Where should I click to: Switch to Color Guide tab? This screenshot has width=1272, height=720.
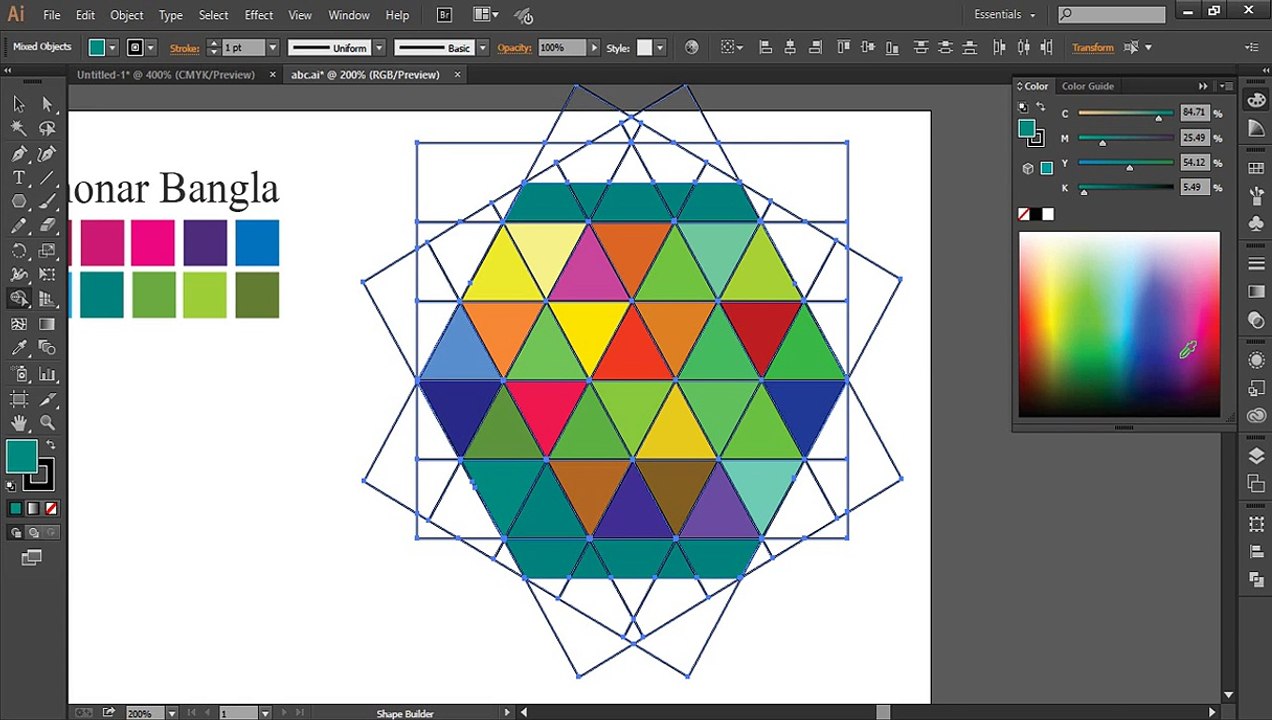[1087, 86]
